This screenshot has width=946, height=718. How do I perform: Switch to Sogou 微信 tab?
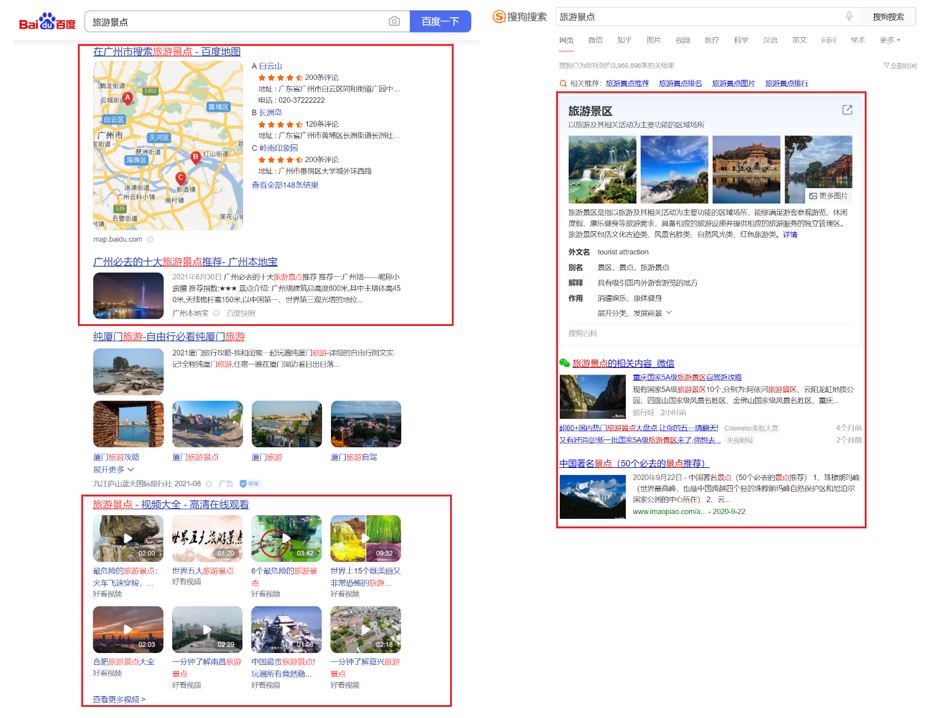(595, 40)
